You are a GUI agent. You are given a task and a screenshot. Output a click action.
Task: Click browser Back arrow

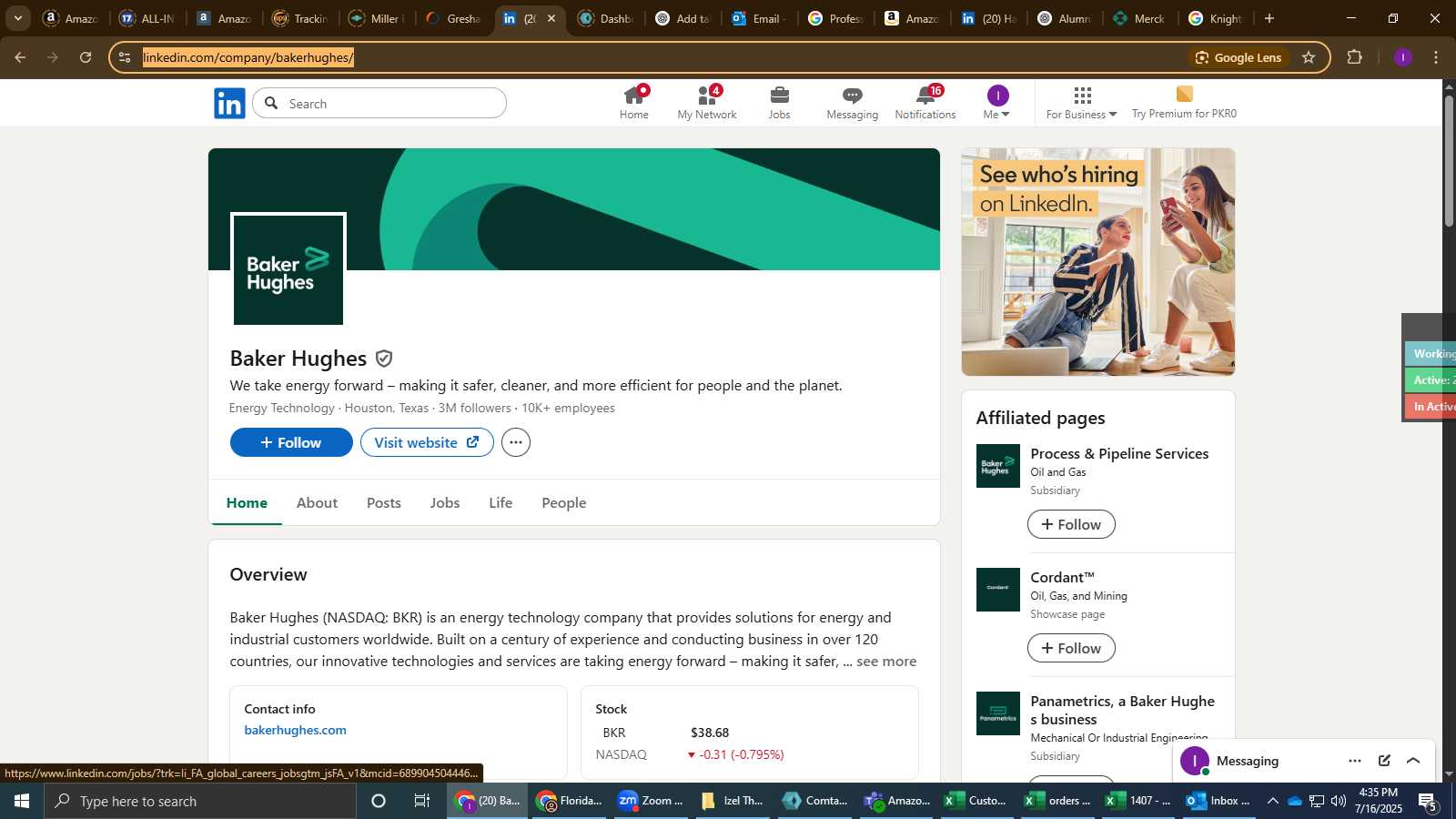pyautogui.click(x=20, y=57)
